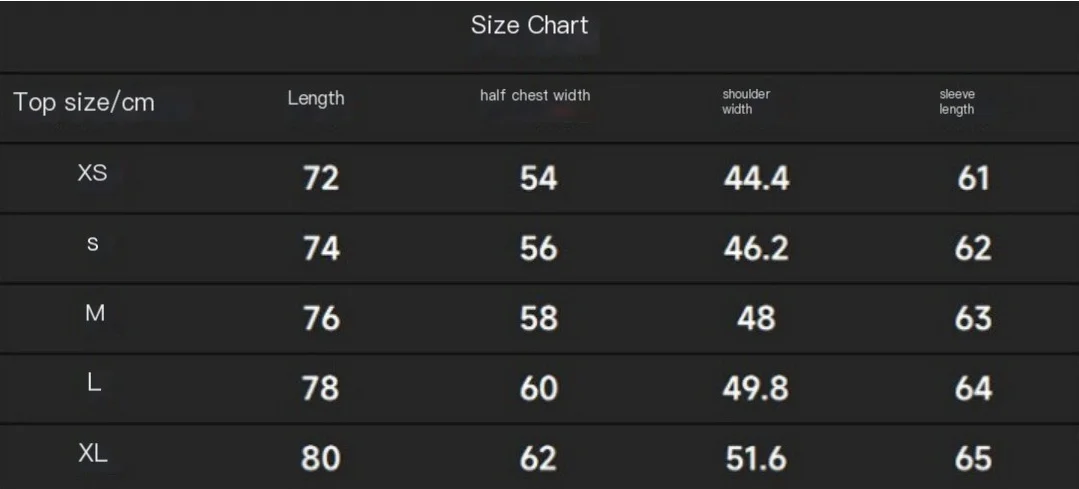Click the L shoulder width 49.8
Viewport: 1079px width, 489px height.
(x=756, y=389)
